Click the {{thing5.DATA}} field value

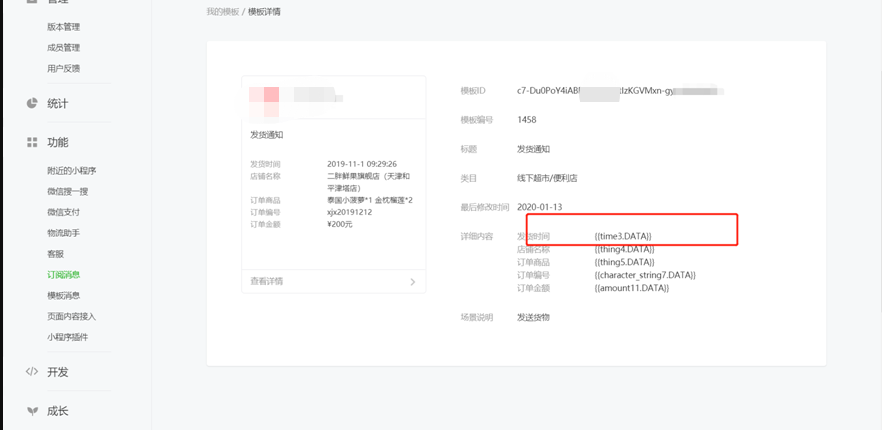[624, 262]
